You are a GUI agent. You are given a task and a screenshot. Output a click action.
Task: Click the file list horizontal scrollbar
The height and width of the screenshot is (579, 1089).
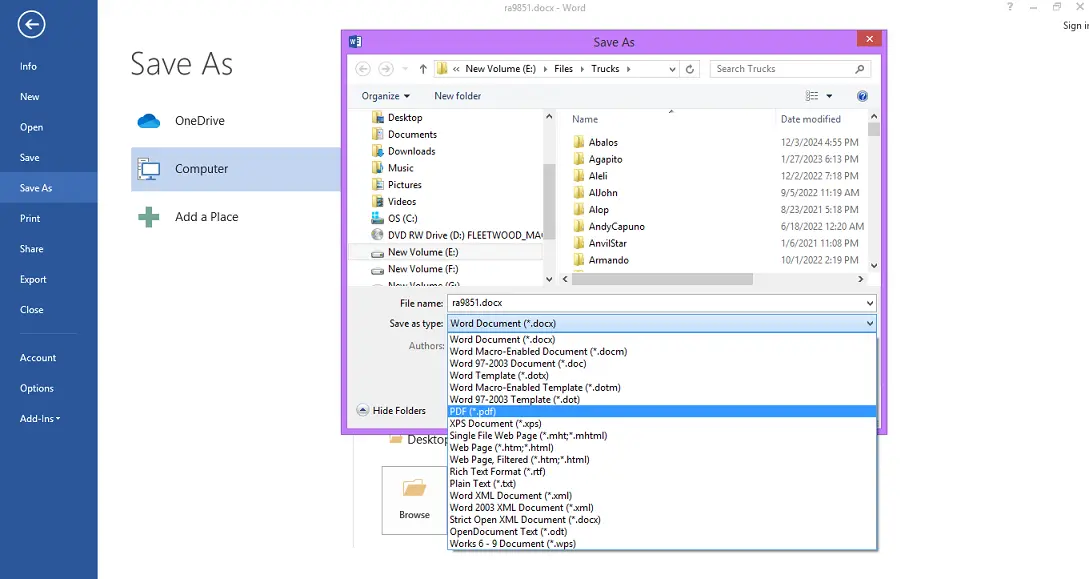(662, 279)
